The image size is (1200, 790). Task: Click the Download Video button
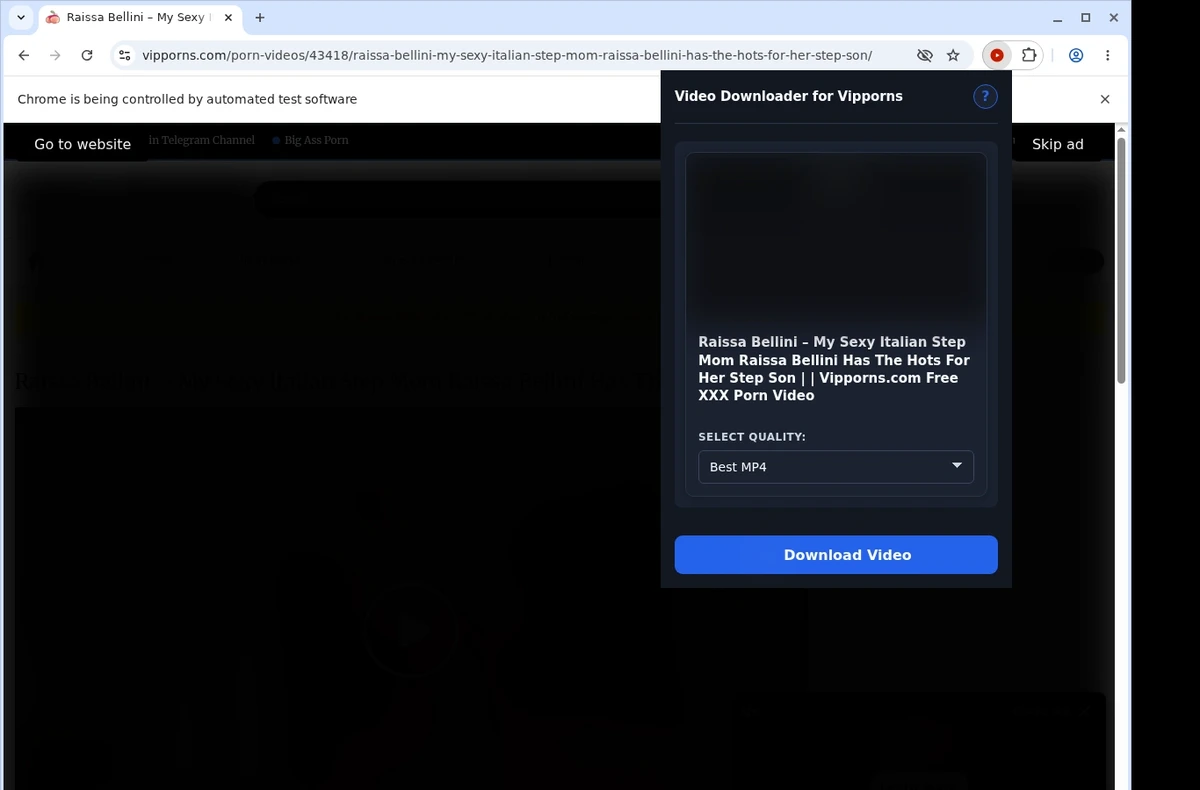(x=836, y=555)
